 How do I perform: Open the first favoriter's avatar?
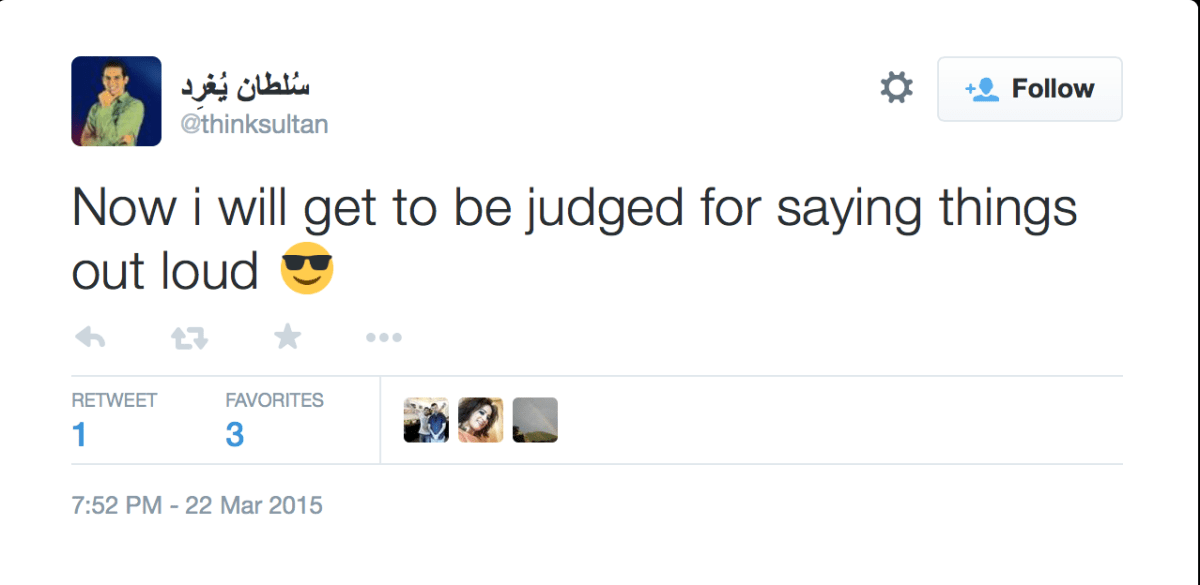coord(426,420)
